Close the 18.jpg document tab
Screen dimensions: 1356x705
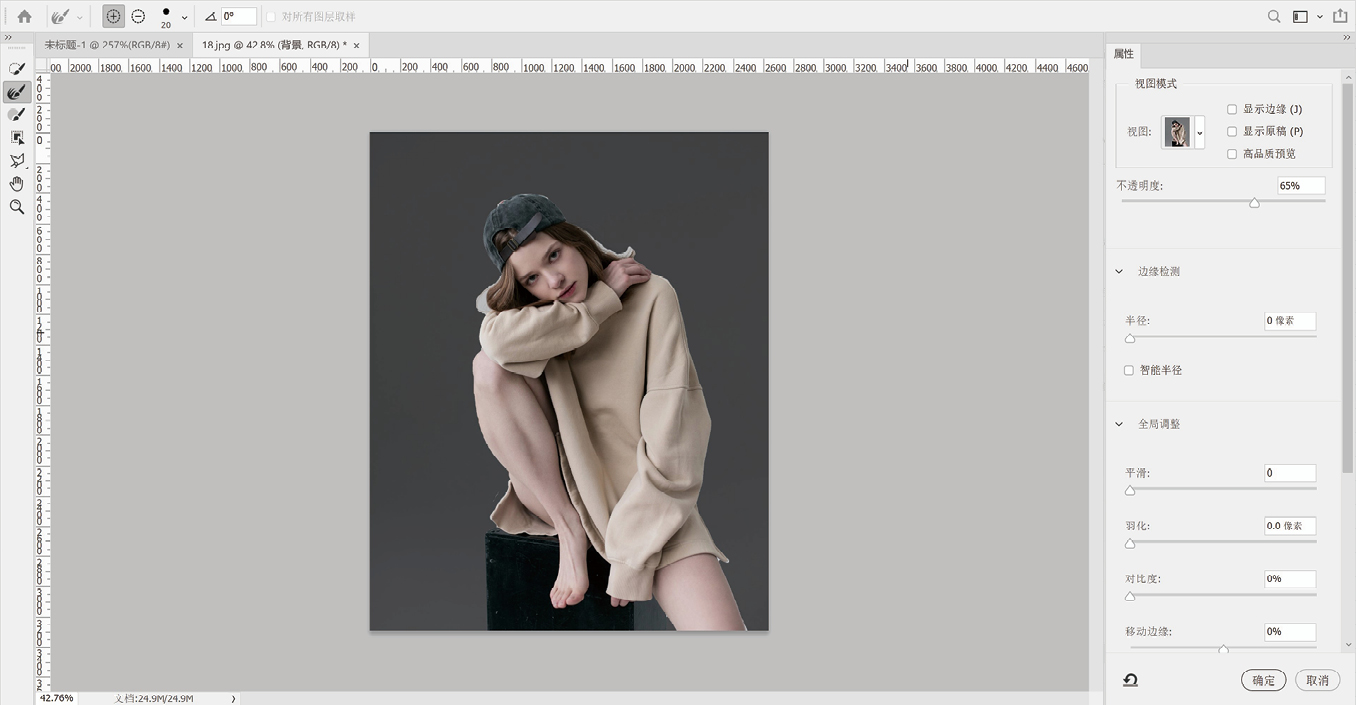click(x=356, y=45)
